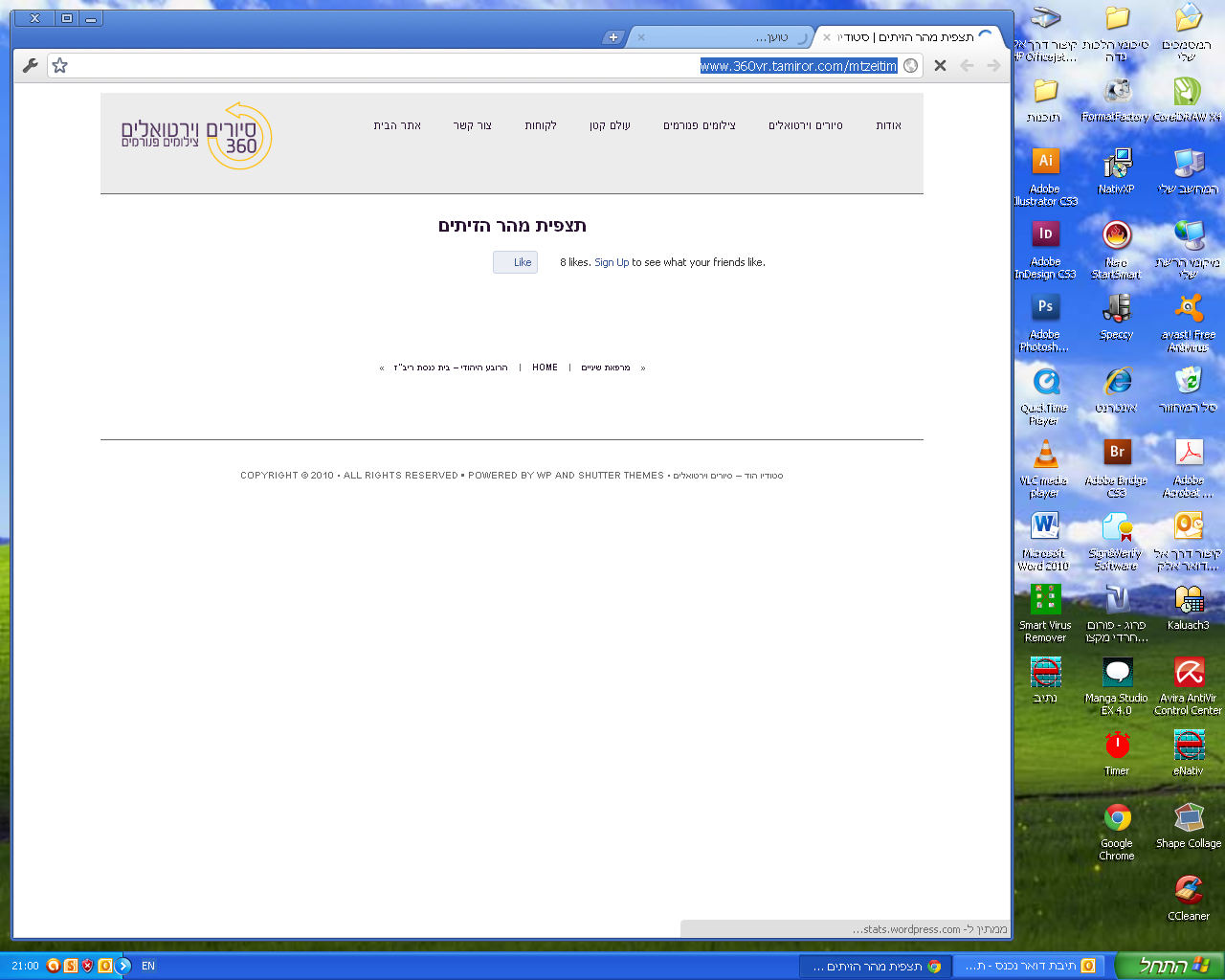Select the CCleaner desktop icon

point(1189,898)
